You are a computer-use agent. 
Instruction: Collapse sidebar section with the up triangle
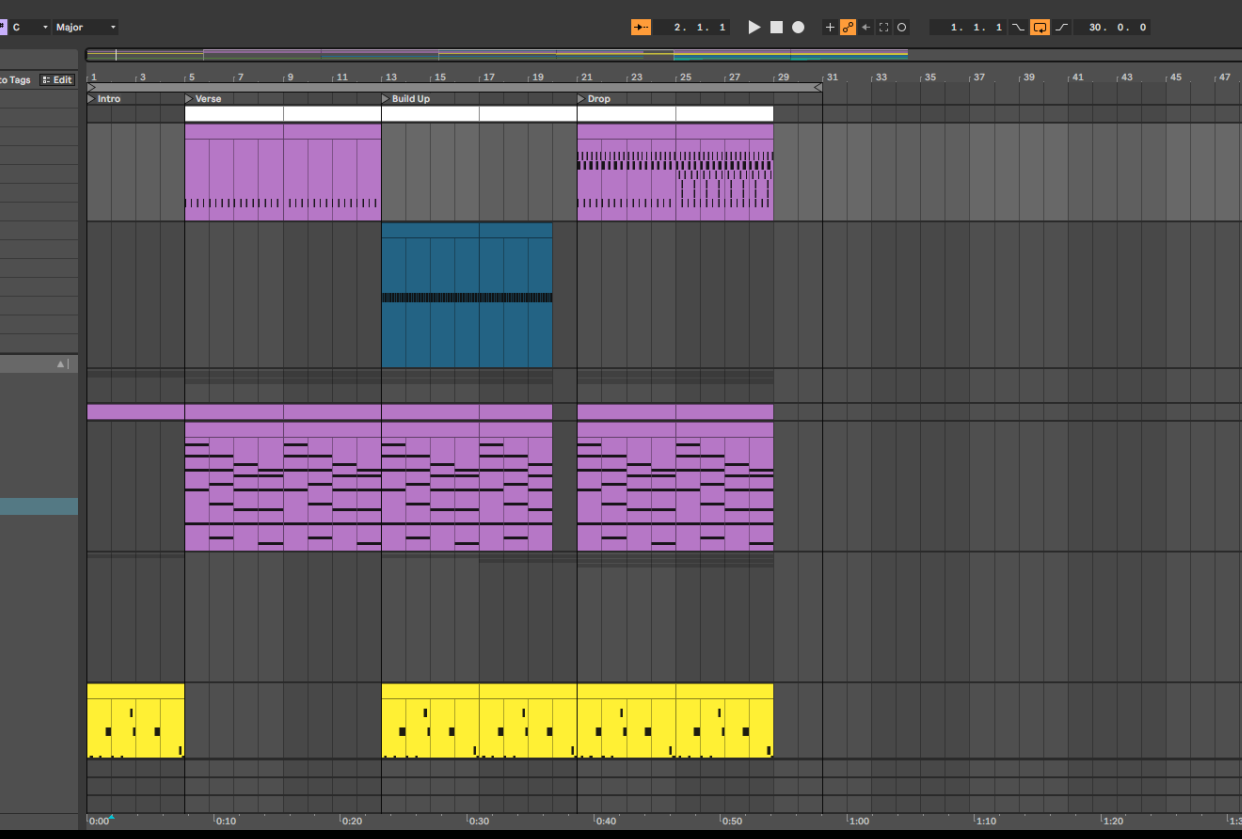click(x=60, y=365)
